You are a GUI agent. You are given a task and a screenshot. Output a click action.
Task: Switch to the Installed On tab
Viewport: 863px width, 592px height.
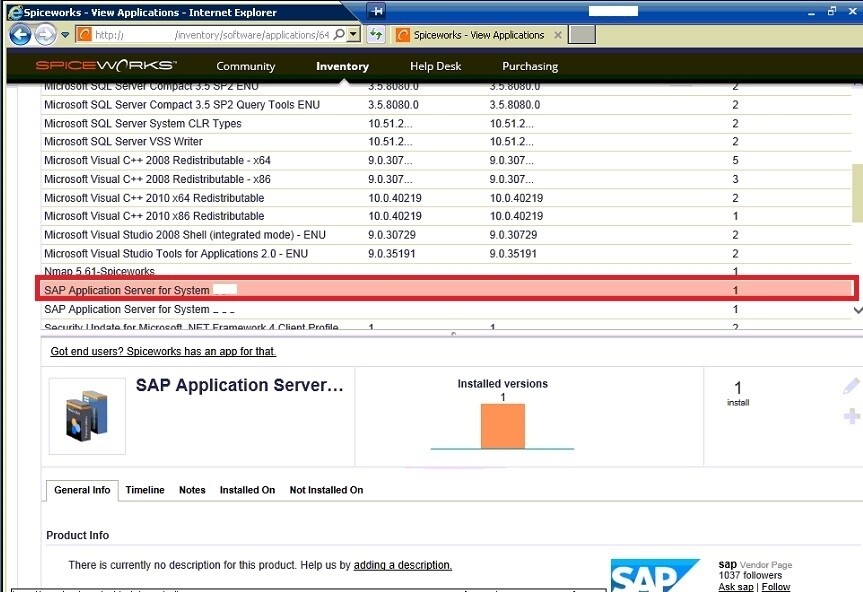click(247, 490)
